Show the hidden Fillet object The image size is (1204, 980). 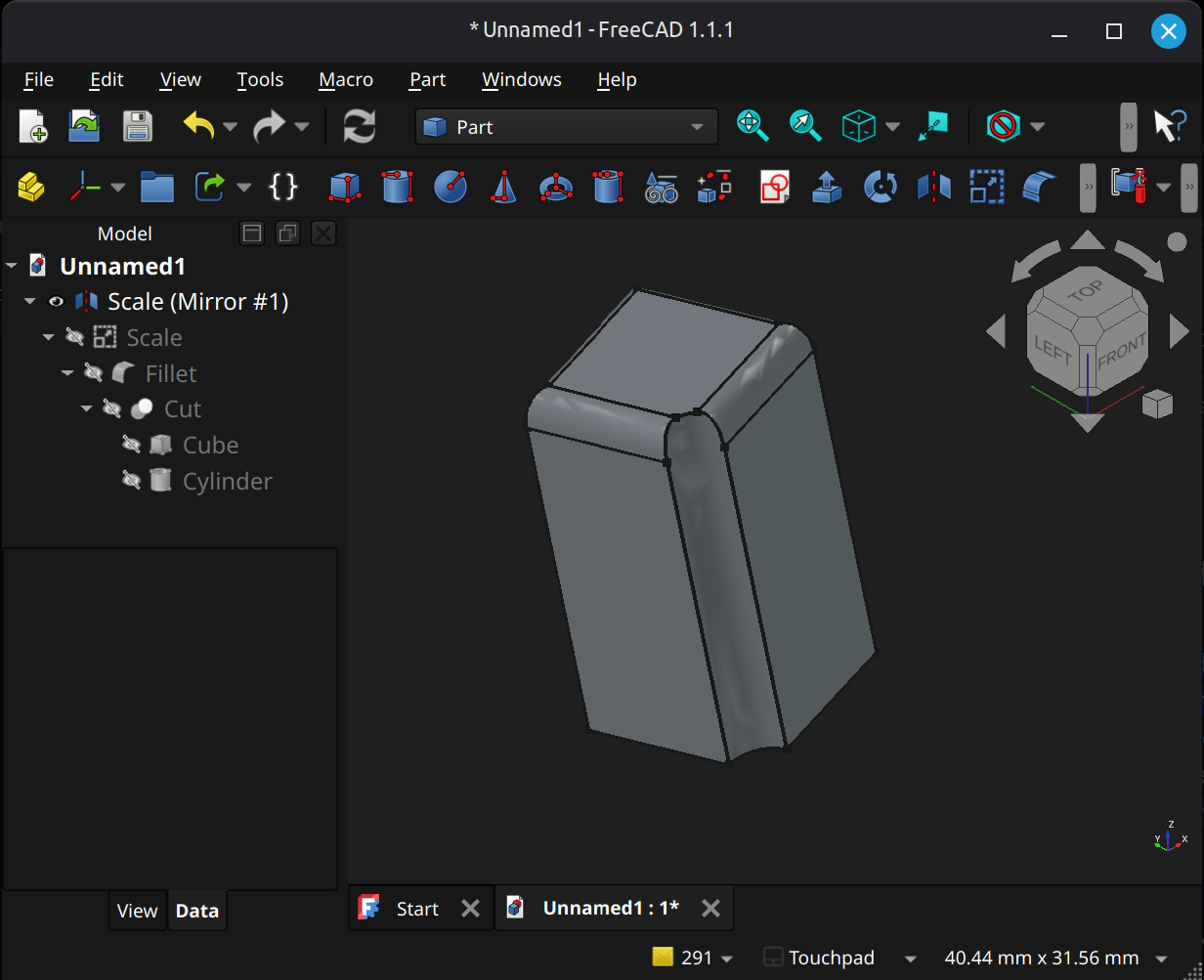pyautogui.click(x=93, y=373)
